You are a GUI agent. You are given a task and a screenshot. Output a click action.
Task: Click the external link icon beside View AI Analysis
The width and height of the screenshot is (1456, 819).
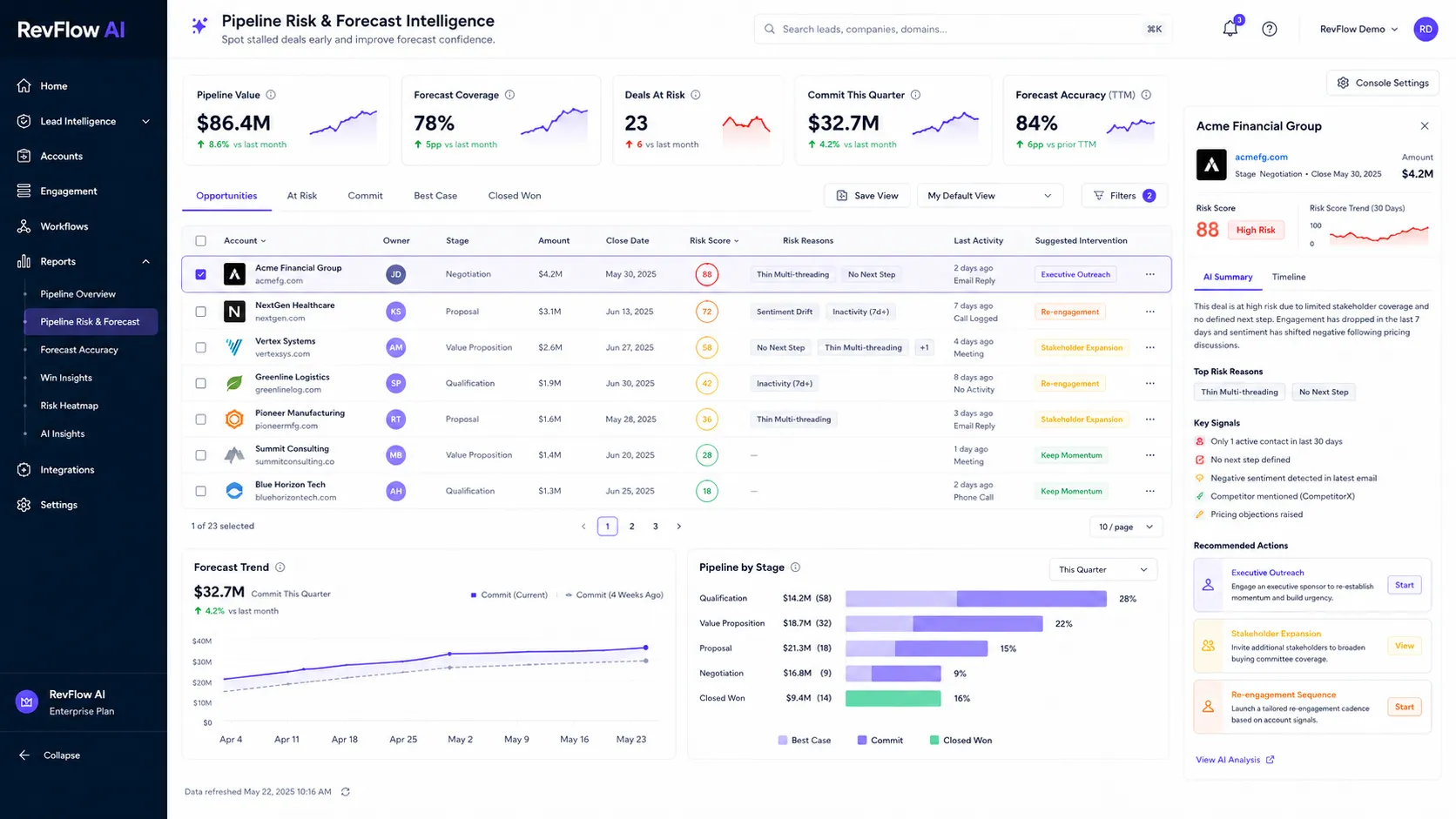1271,760
